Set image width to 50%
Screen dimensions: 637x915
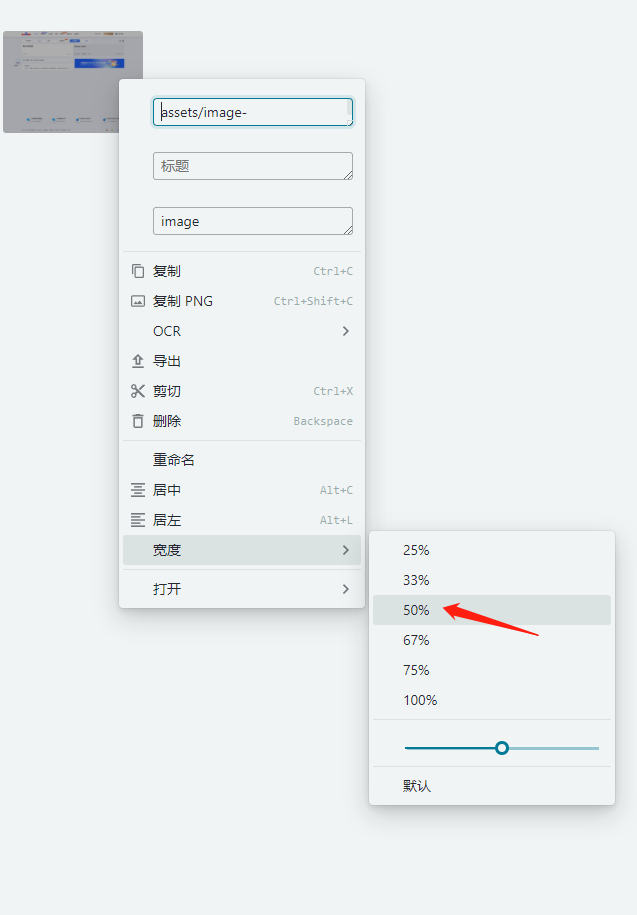click(x=416, y=610)
